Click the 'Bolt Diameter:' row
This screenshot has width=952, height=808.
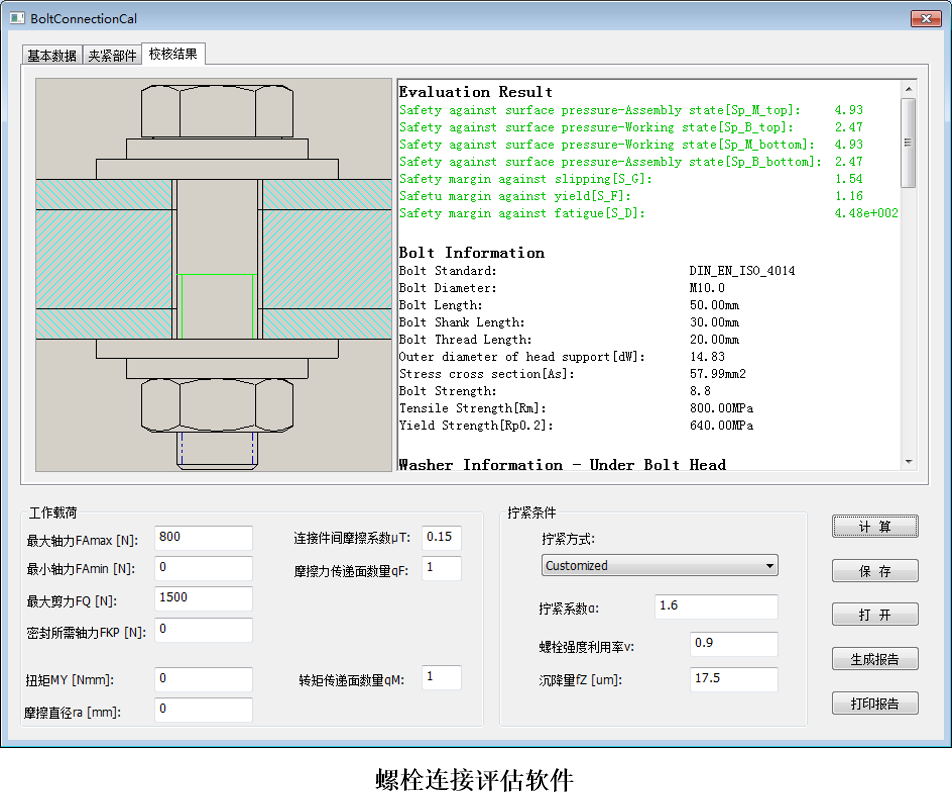tap(562, 288)
